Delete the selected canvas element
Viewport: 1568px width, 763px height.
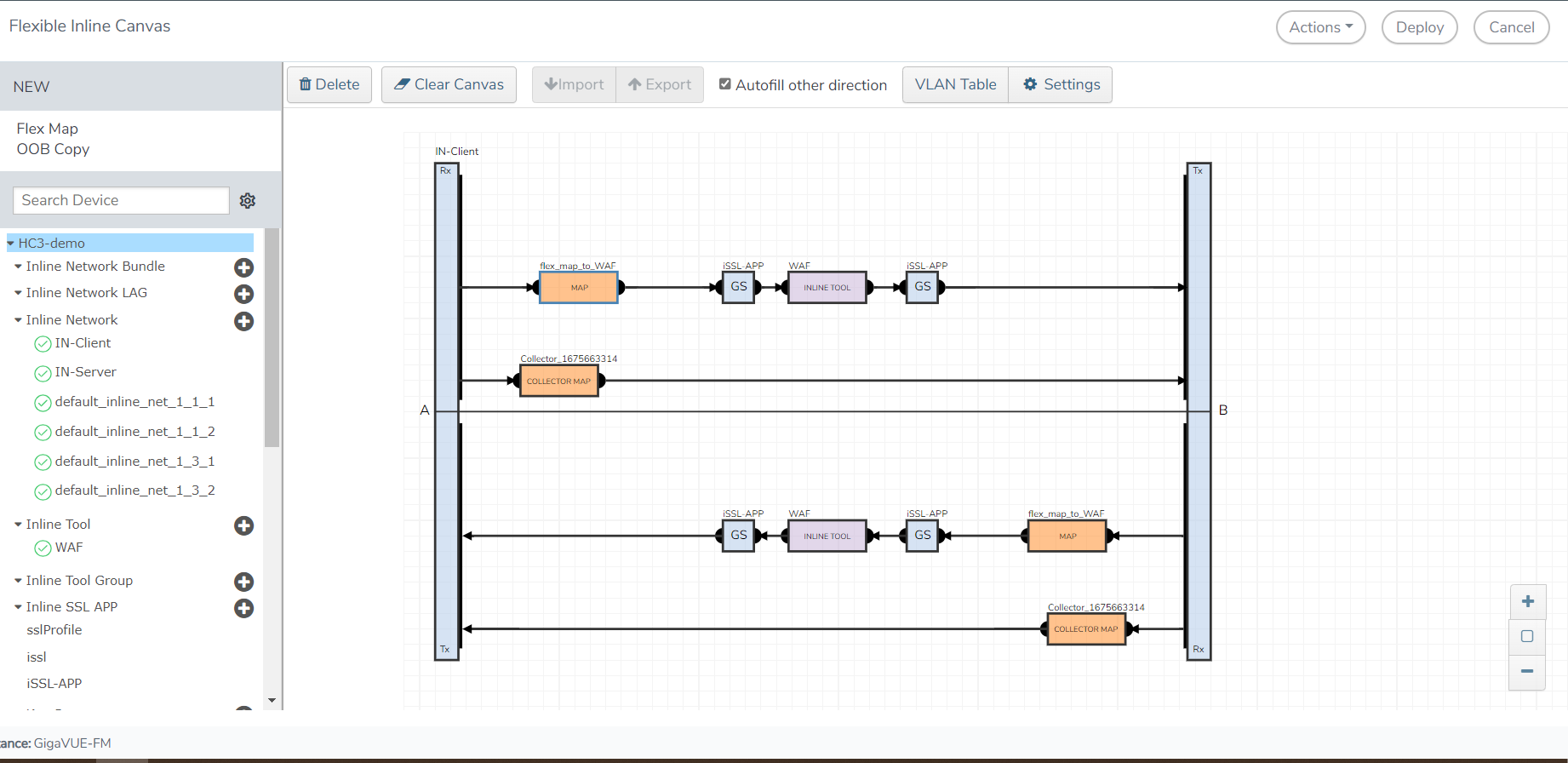click(329, 84)
